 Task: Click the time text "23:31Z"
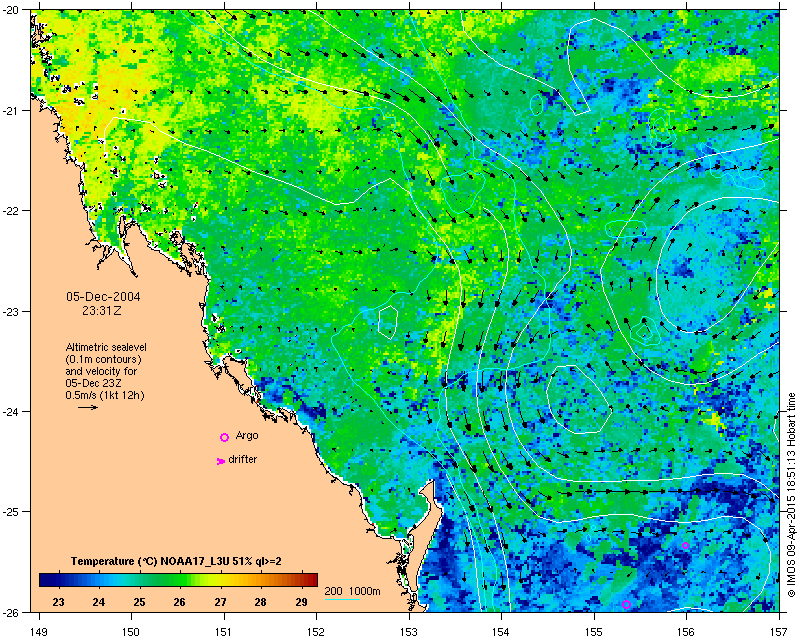pos(102,310)
